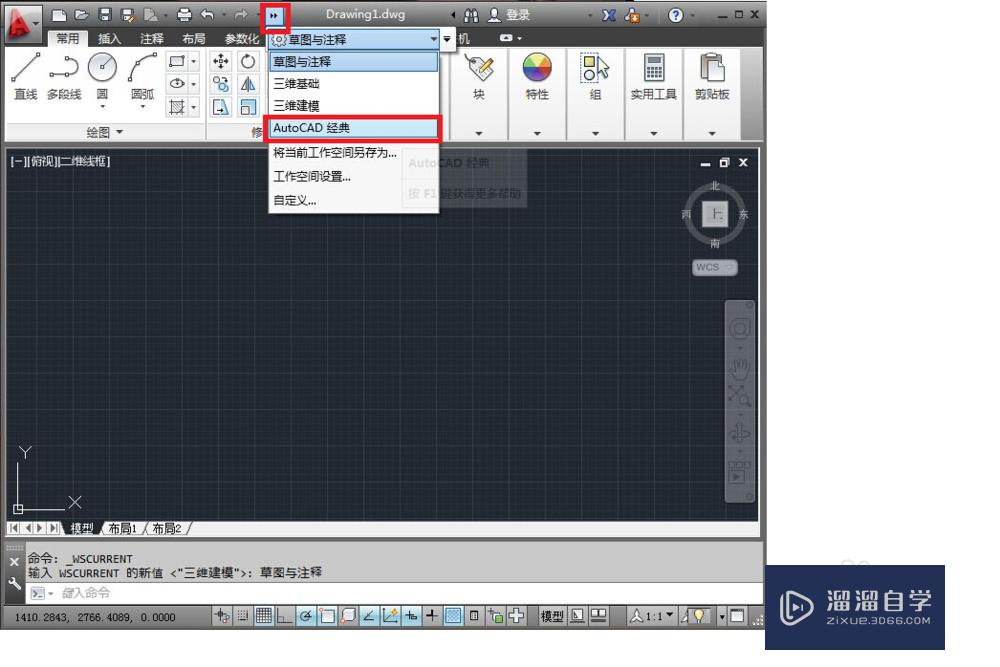Choose 三维基础 workspace
The height and width of the screenshot is (667, 1000).
click(x=354, y=84)
